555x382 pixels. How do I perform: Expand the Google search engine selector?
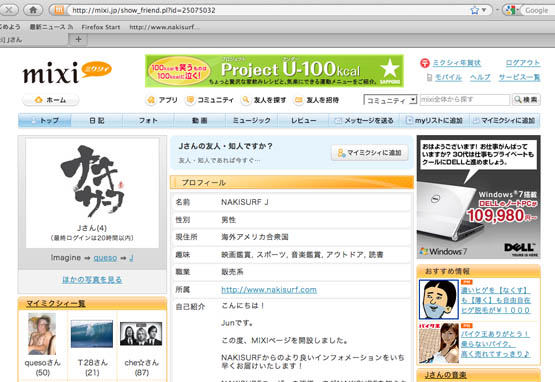tap(518, 10)
